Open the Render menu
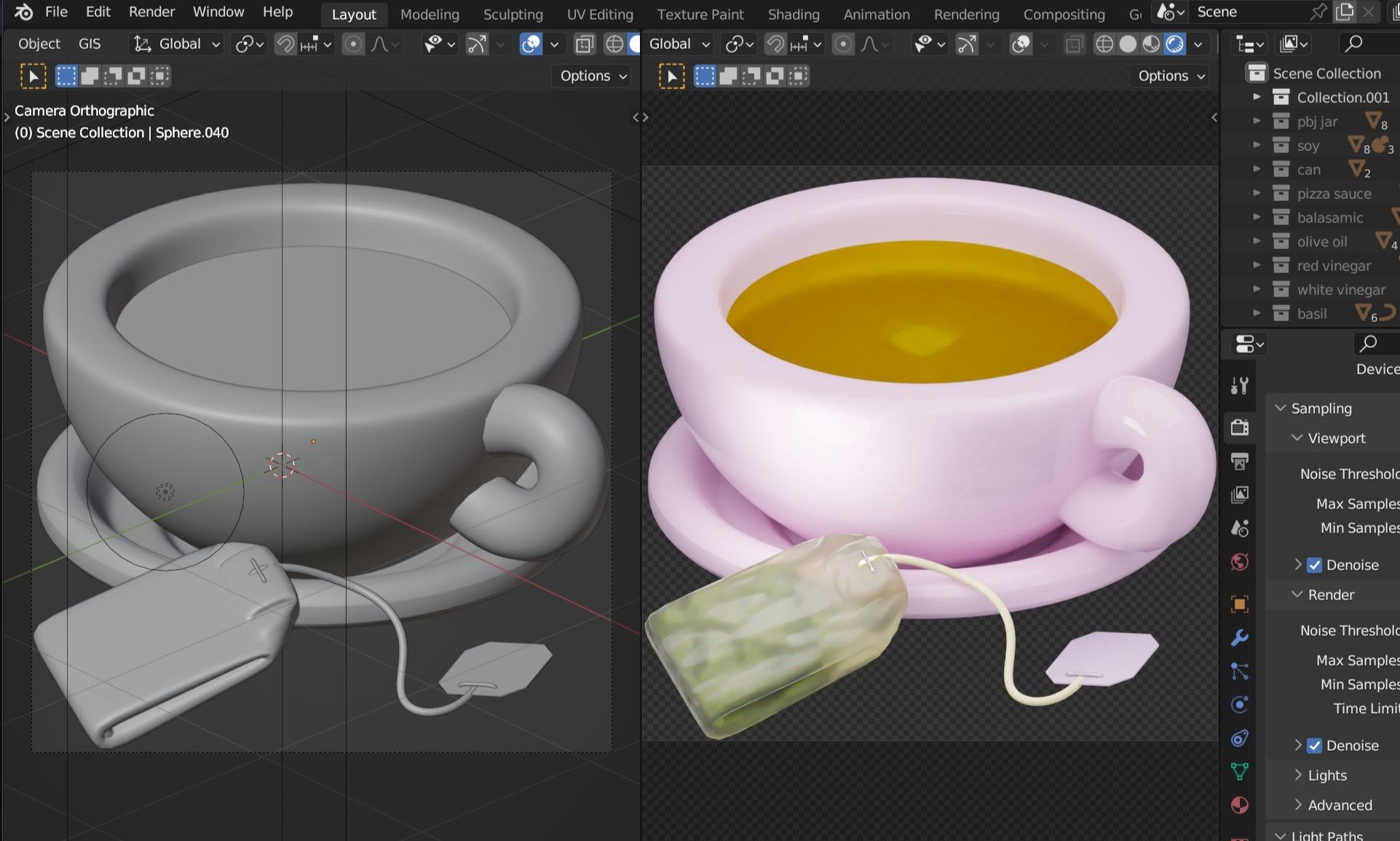Image resolution: width=1400 pixels, height=841 pixels. (x=151, y=12)
